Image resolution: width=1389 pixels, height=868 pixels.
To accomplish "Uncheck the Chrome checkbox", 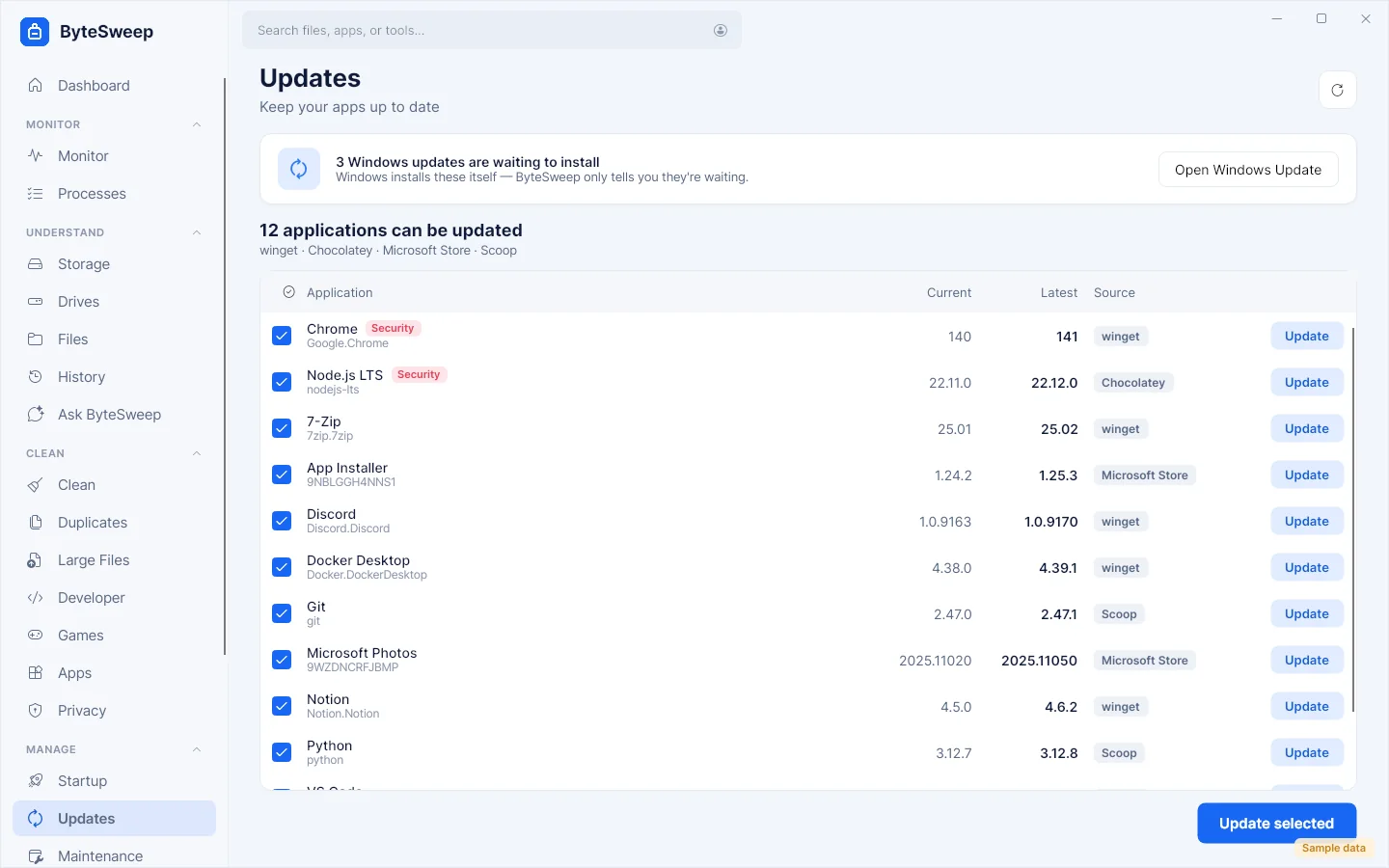I will tap(282, 336).
